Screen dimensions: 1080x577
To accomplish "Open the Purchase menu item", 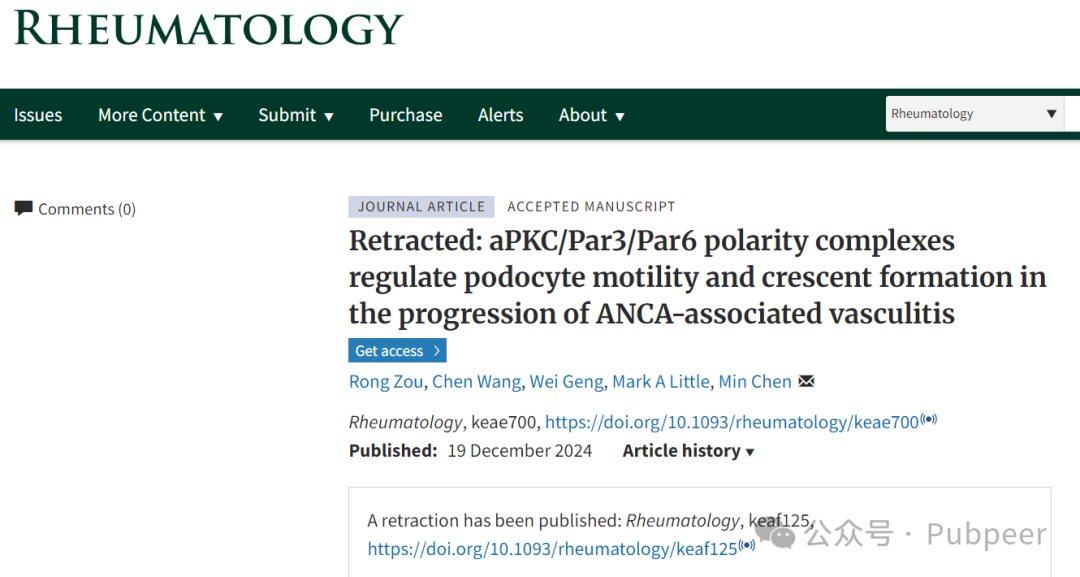I will point(406,115).
